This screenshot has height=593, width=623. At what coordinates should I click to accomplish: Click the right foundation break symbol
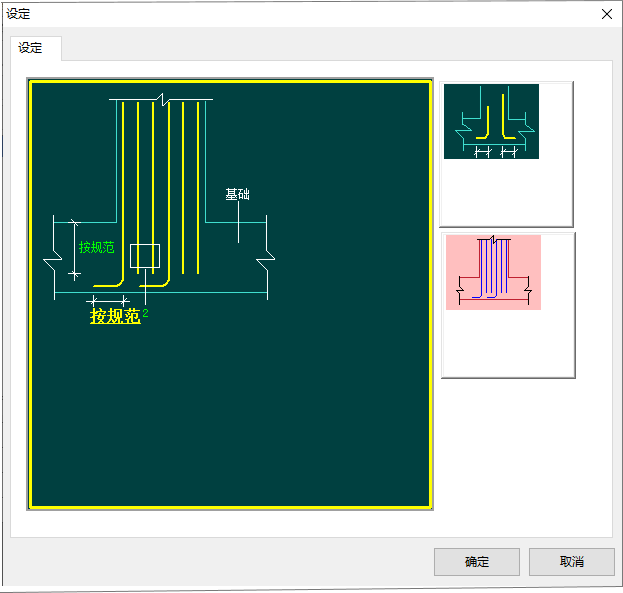265,266
